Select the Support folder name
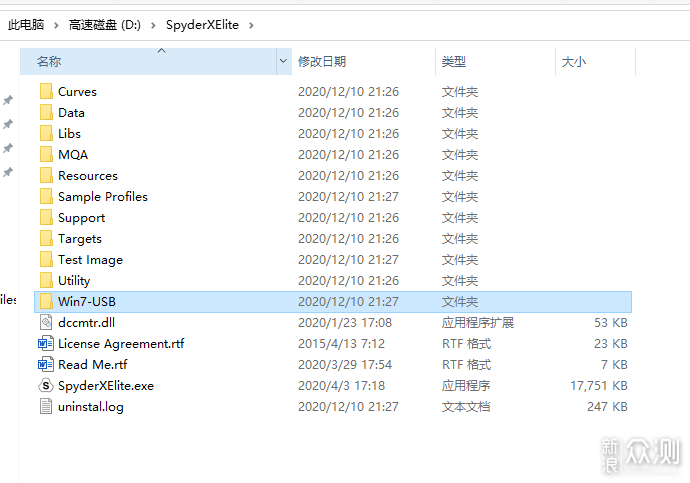Viewport: 690px width, 483px height. [x=82, y=218]
